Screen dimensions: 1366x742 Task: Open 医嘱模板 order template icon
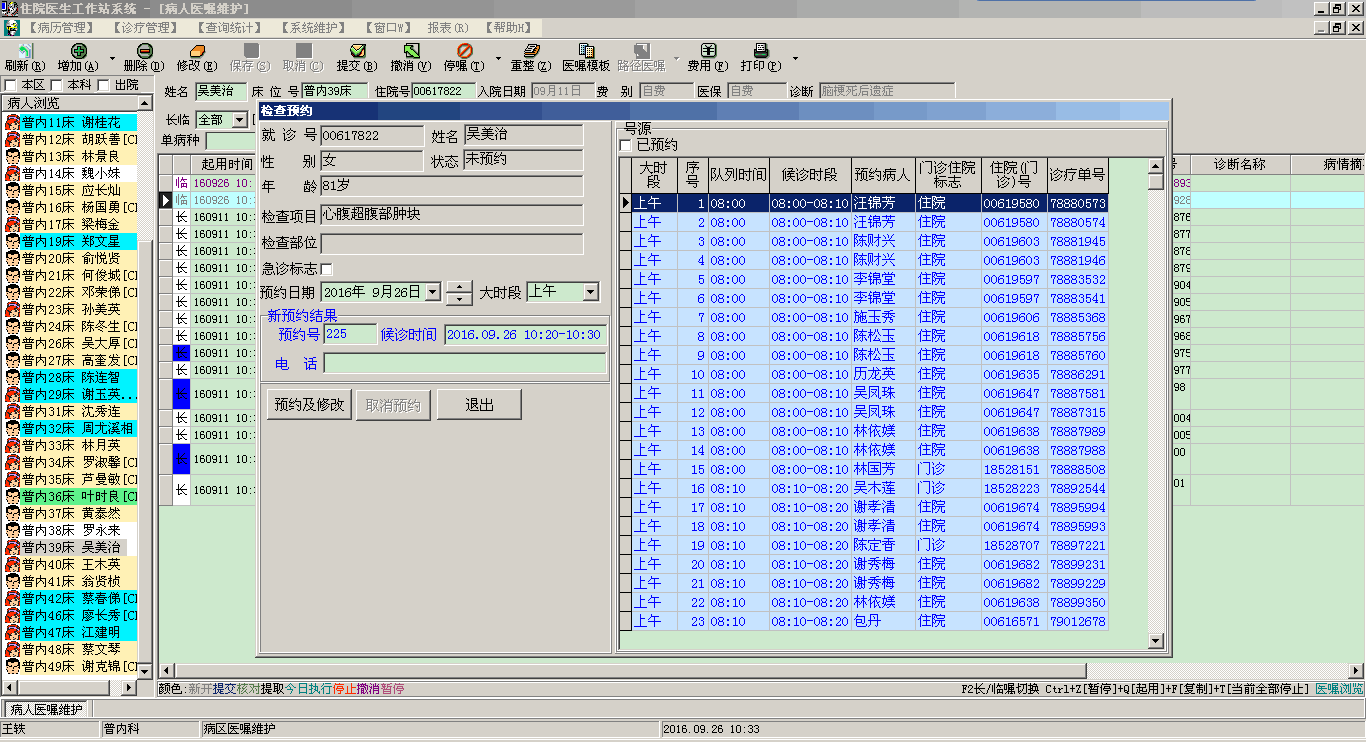click(x=586, y=51)
